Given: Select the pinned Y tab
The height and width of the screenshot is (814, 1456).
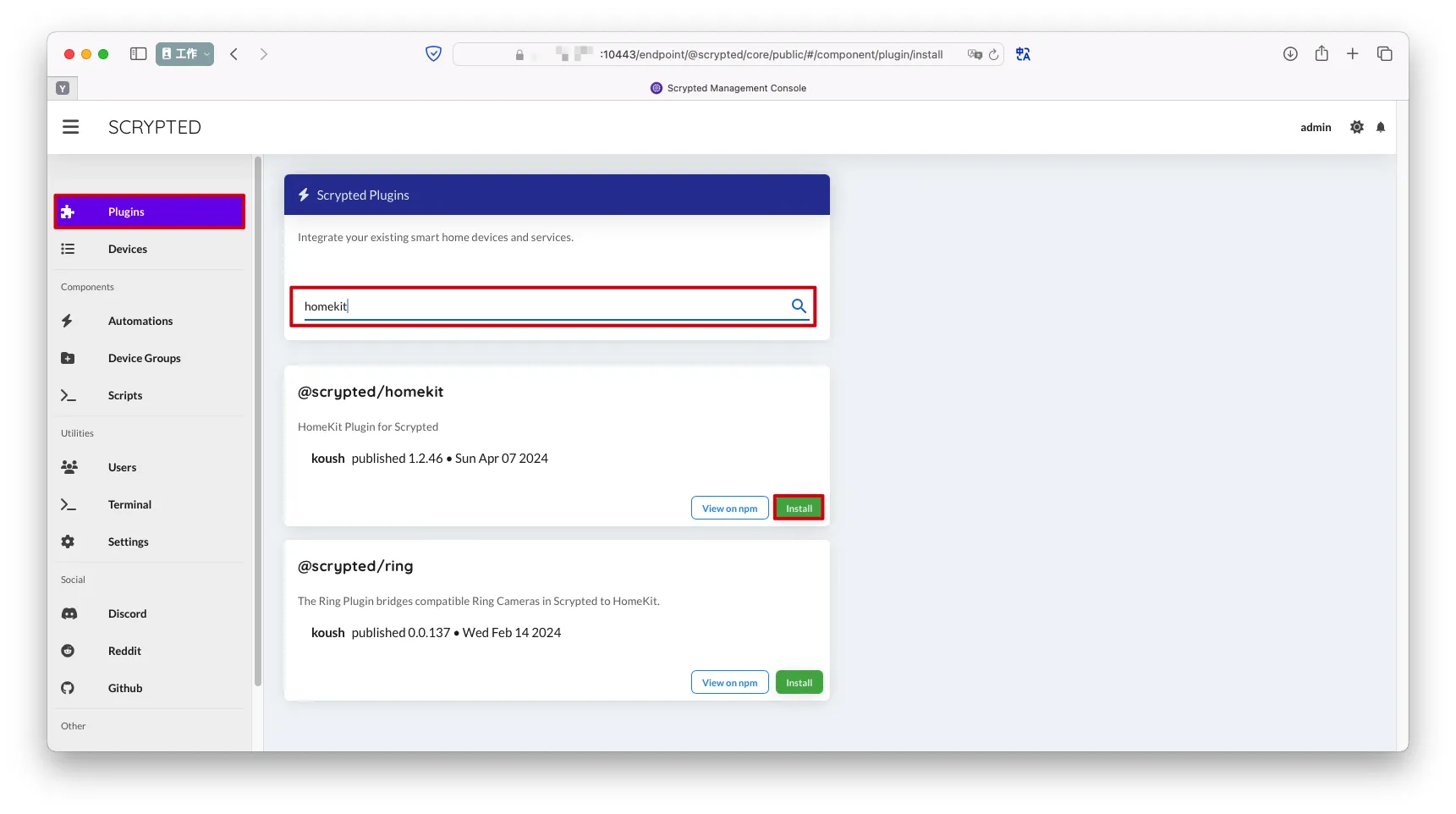Looking at the screenshot, I should (x=63, y=88).
